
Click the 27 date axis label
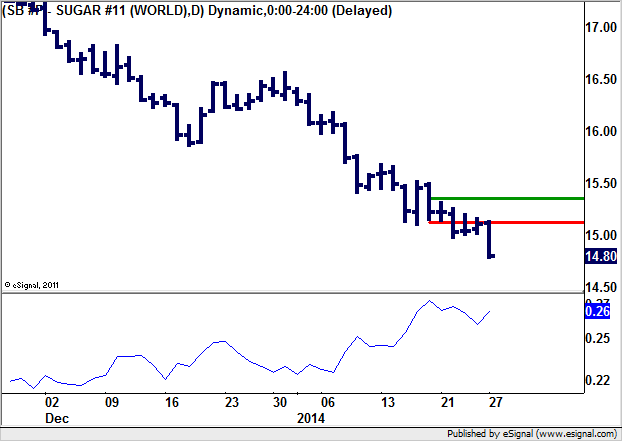coord(495,403)
